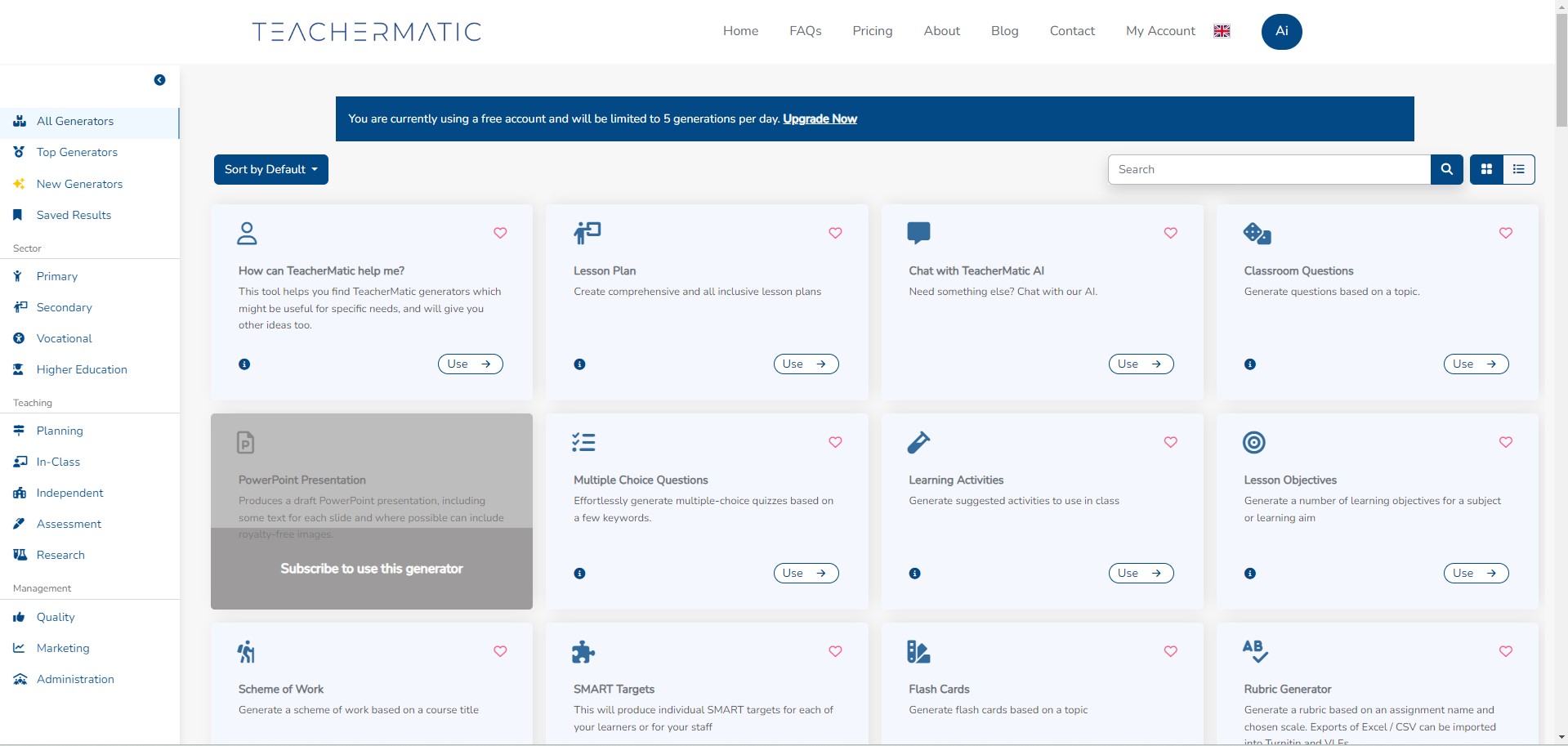
Task: Open Pricing in the top navigation
Action: [x=872, y=31]
